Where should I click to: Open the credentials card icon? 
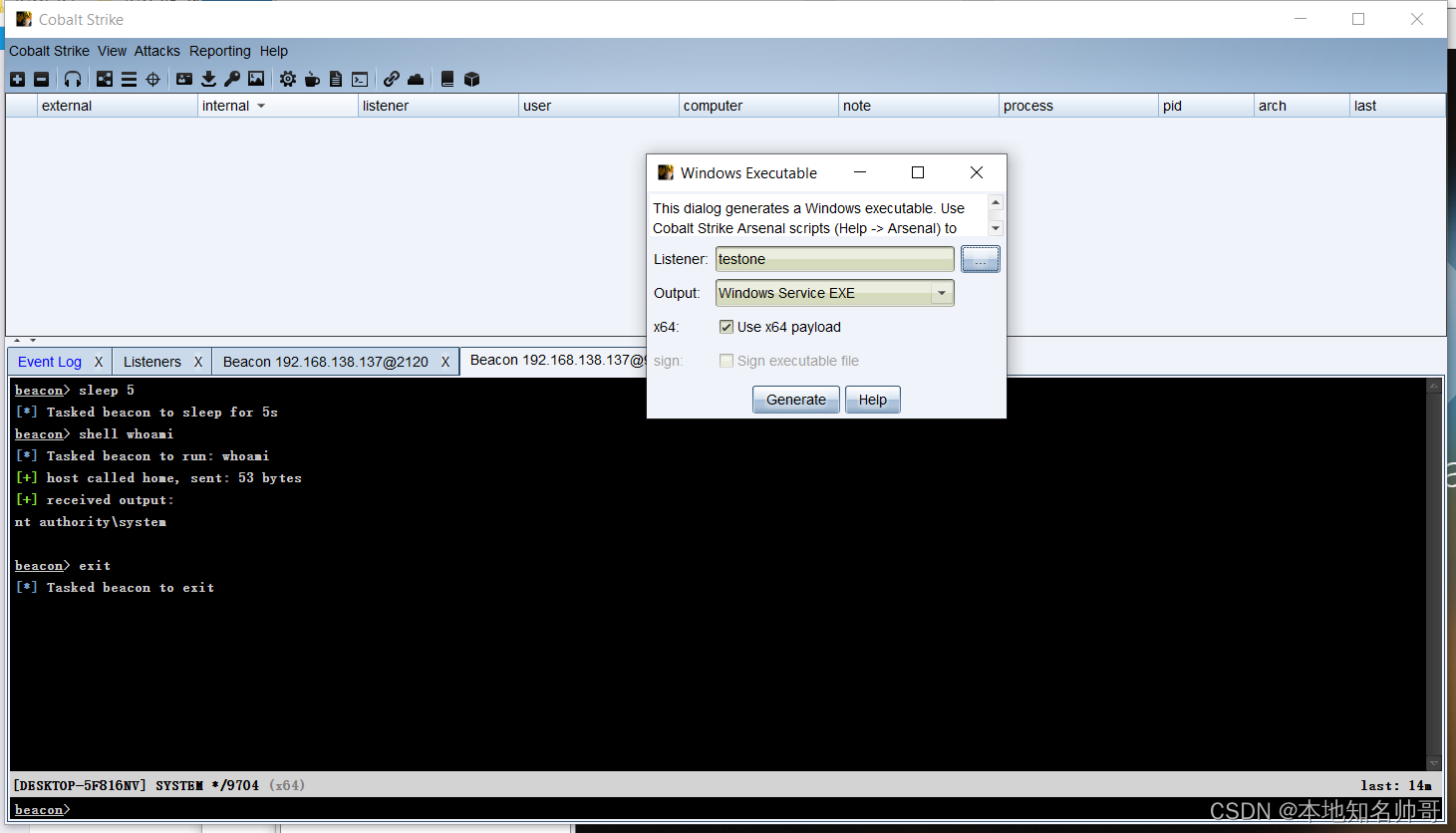(184, 79)
